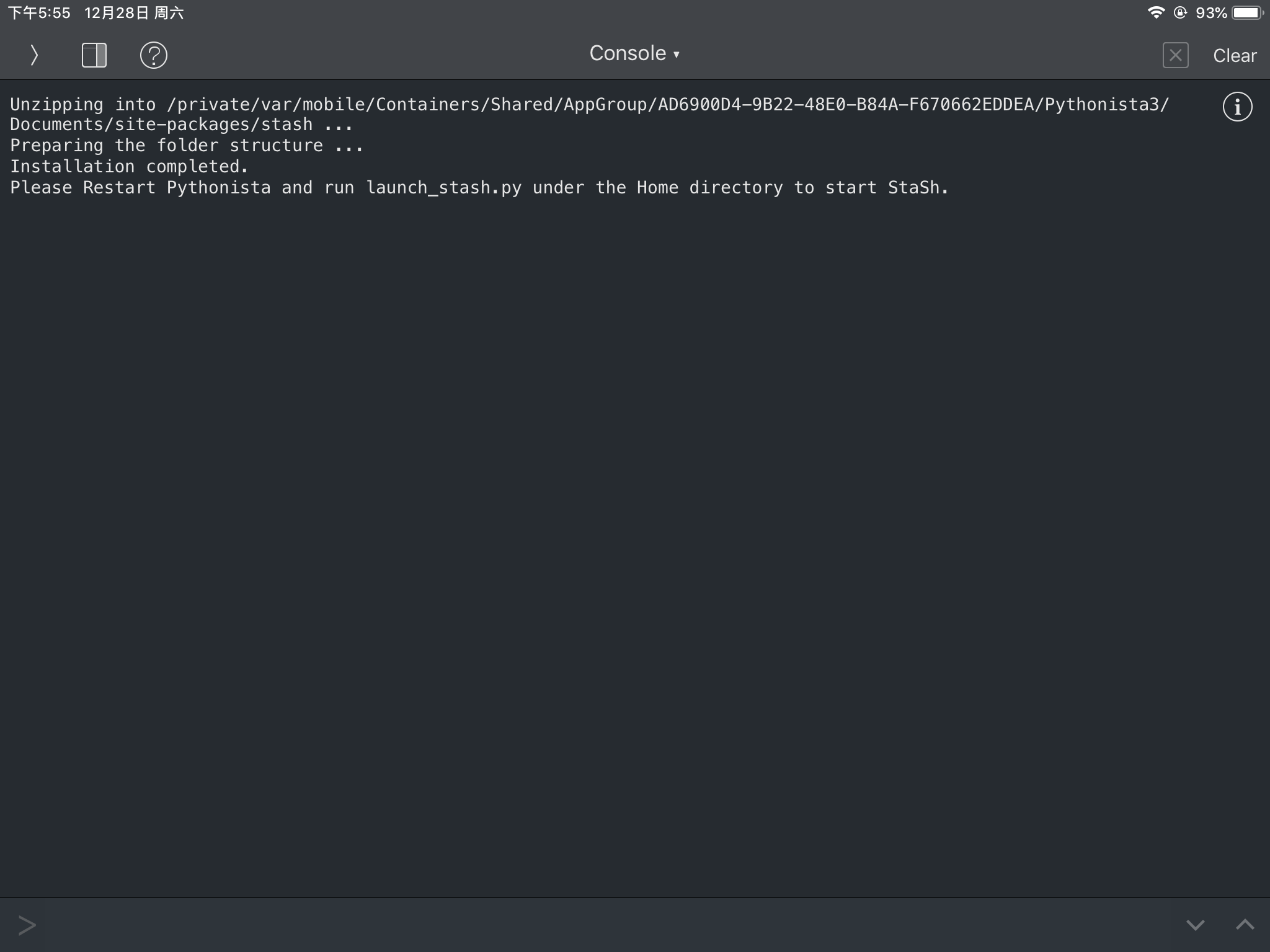Tap the Wi-Fi status icon

[x=1156, y=12]
